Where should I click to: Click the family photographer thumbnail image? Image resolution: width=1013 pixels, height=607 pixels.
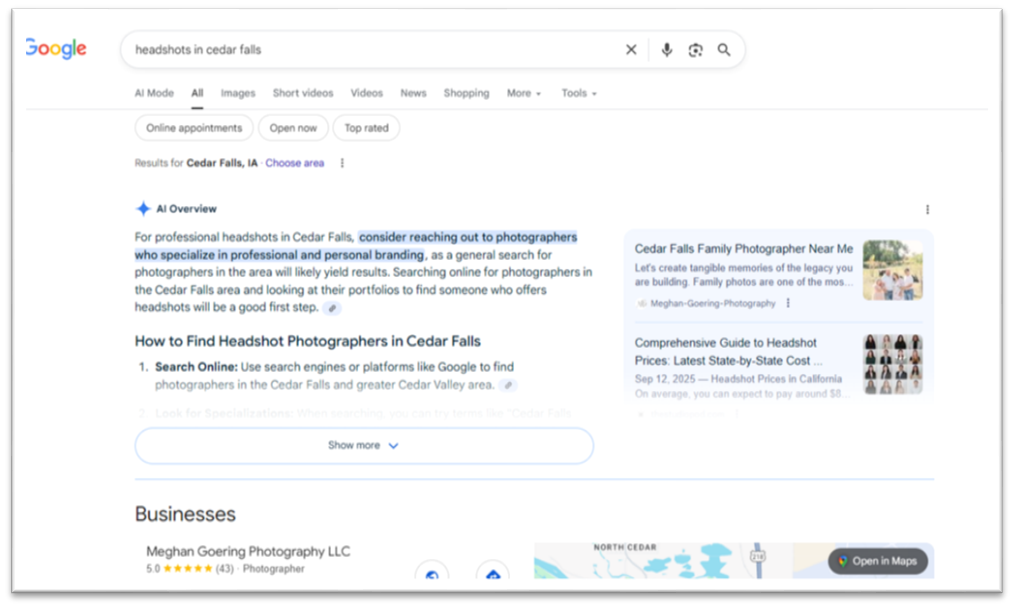pos(892,270)
